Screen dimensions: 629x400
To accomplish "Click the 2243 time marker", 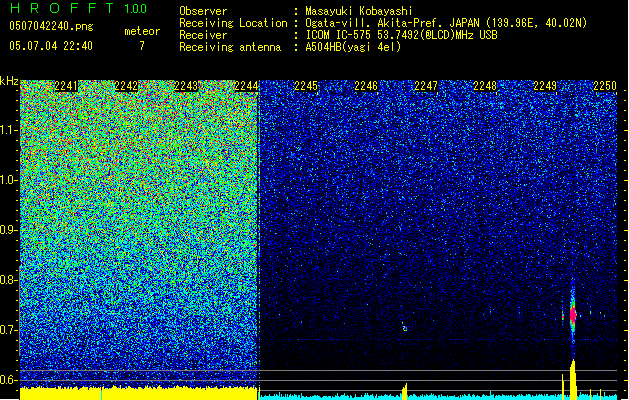I will point(186,86).
